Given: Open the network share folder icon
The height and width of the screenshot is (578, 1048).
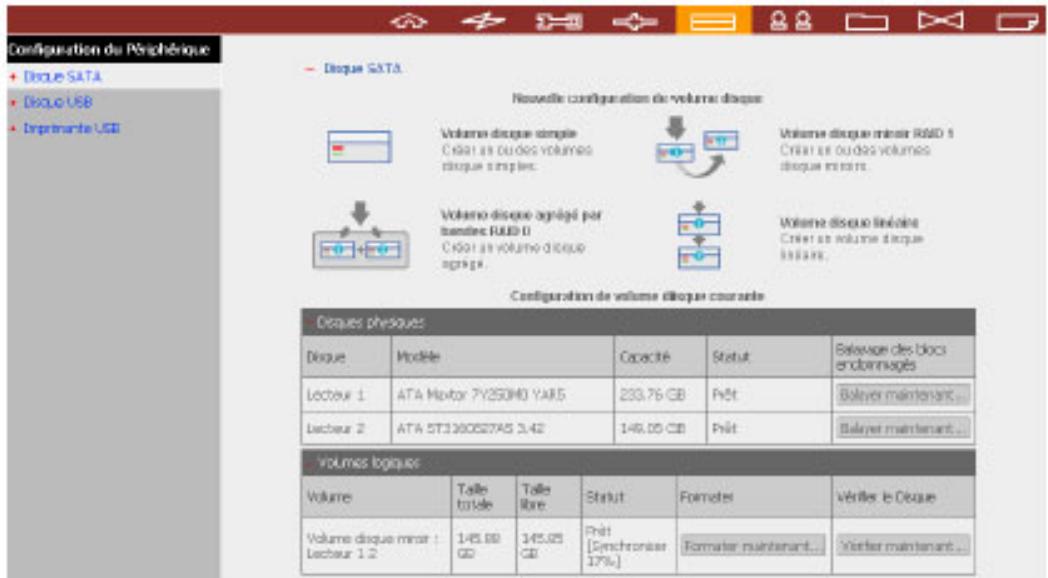Looking at the screenshot, I should pos(866,21).
